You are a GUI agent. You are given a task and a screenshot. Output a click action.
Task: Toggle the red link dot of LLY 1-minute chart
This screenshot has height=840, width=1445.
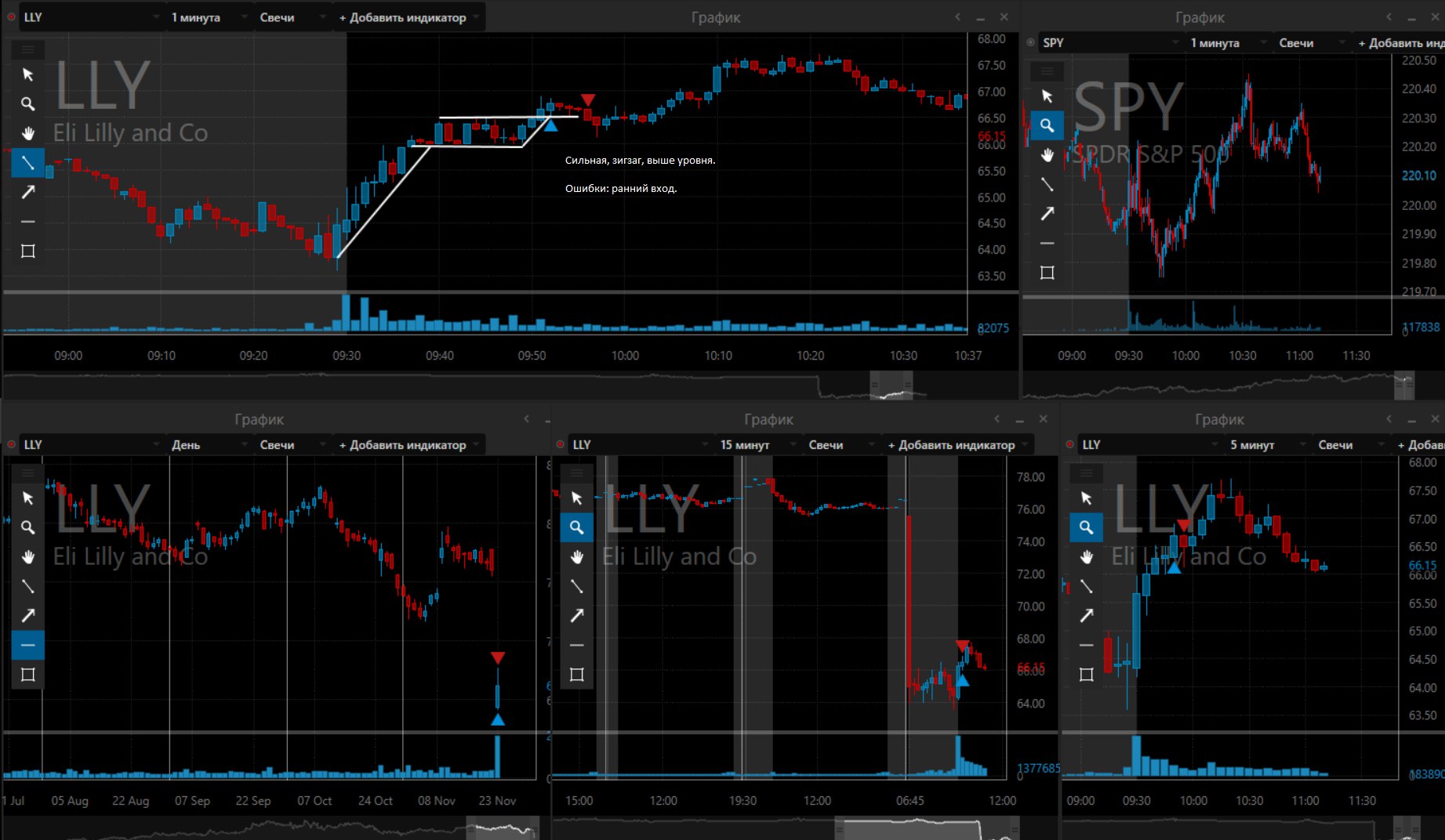(x=11, y=16)
